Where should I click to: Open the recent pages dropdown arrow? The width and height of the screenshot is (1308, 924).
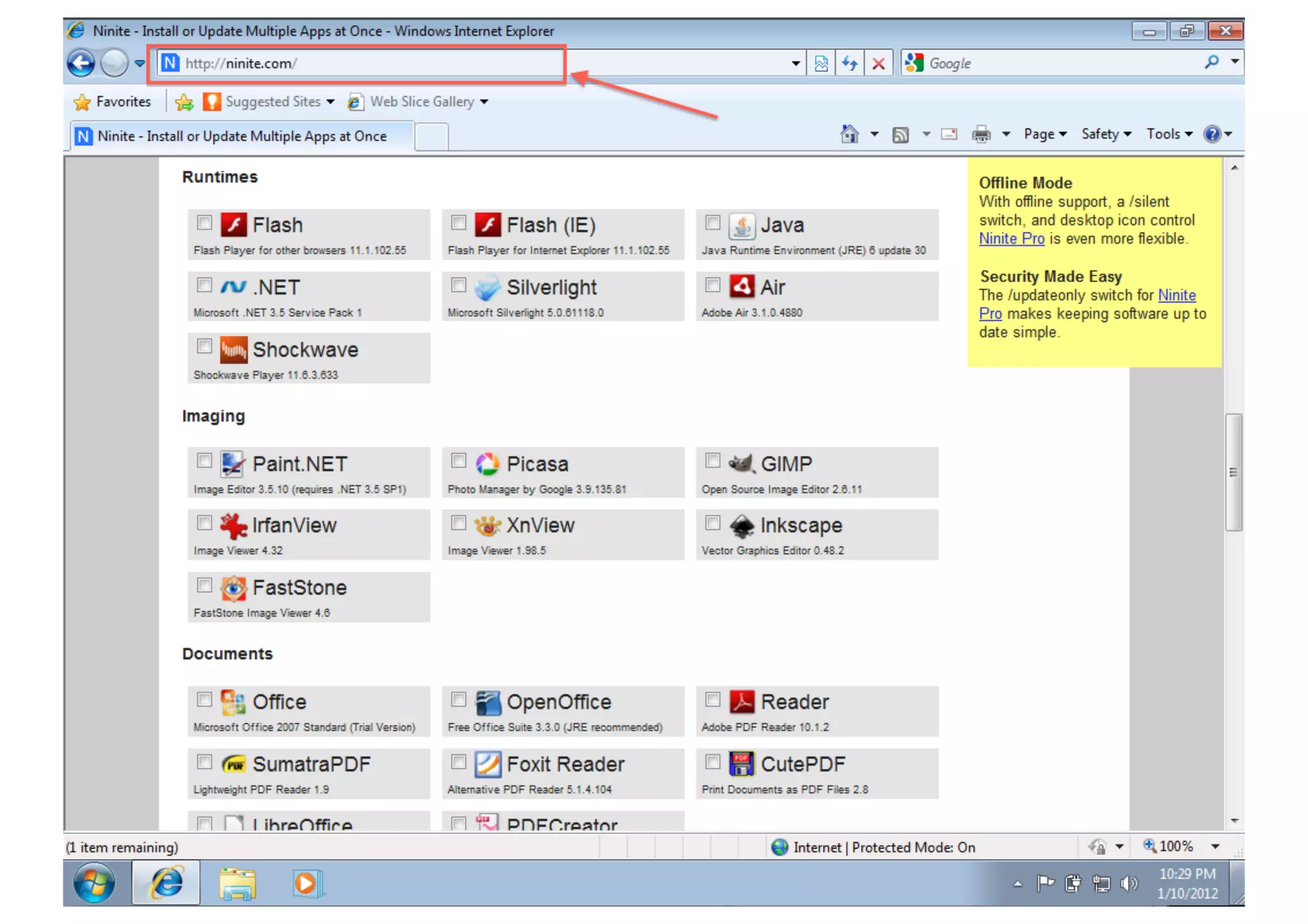click(140, 63)
